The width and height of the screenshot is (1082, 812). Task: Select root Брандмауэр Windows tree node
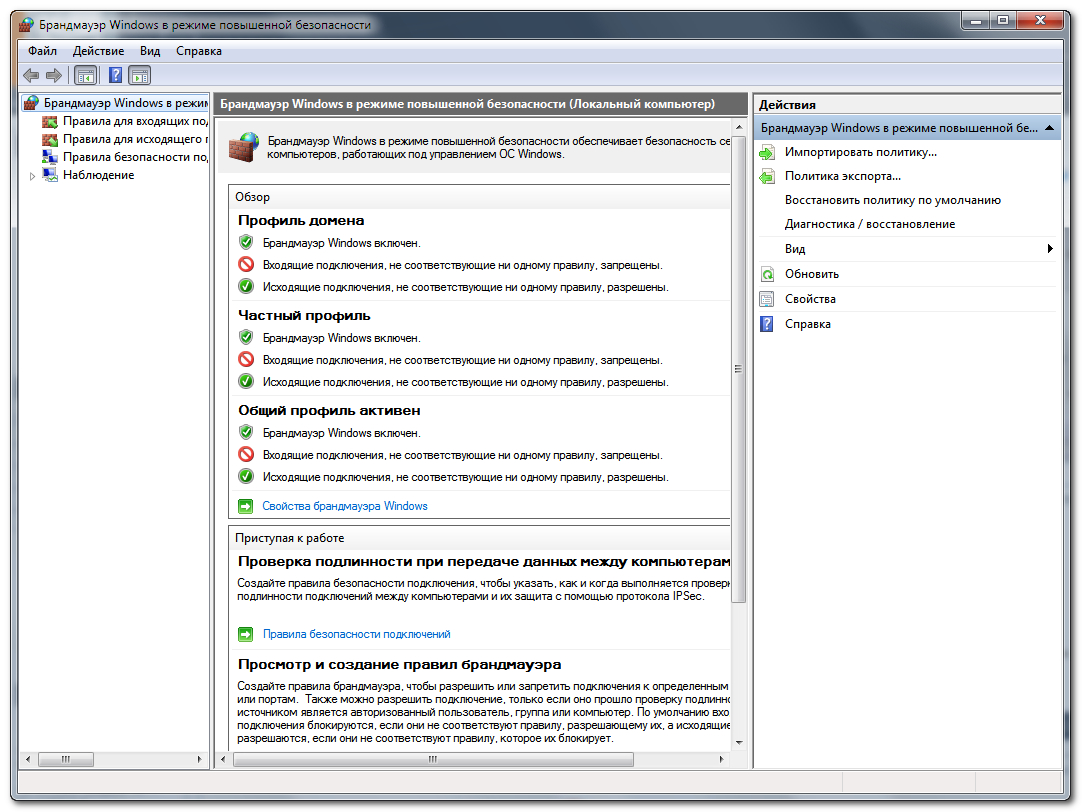pos(125,103)
